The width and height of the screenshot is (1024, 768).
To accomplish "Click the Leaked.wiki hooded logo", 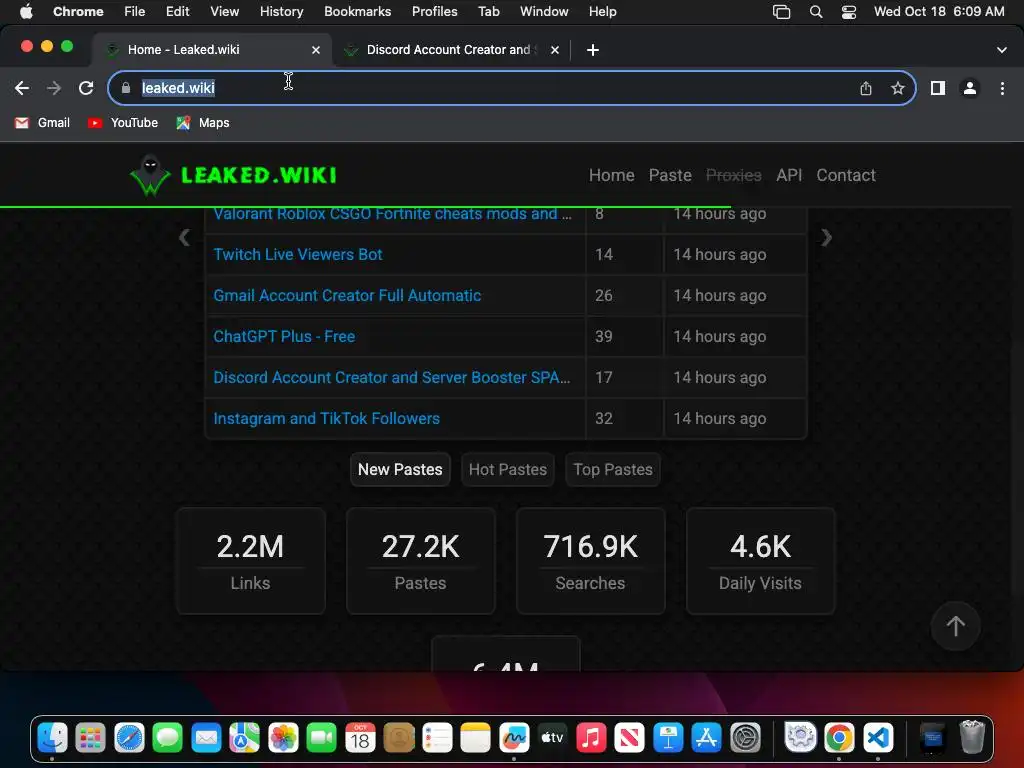I will coord(151,175).
